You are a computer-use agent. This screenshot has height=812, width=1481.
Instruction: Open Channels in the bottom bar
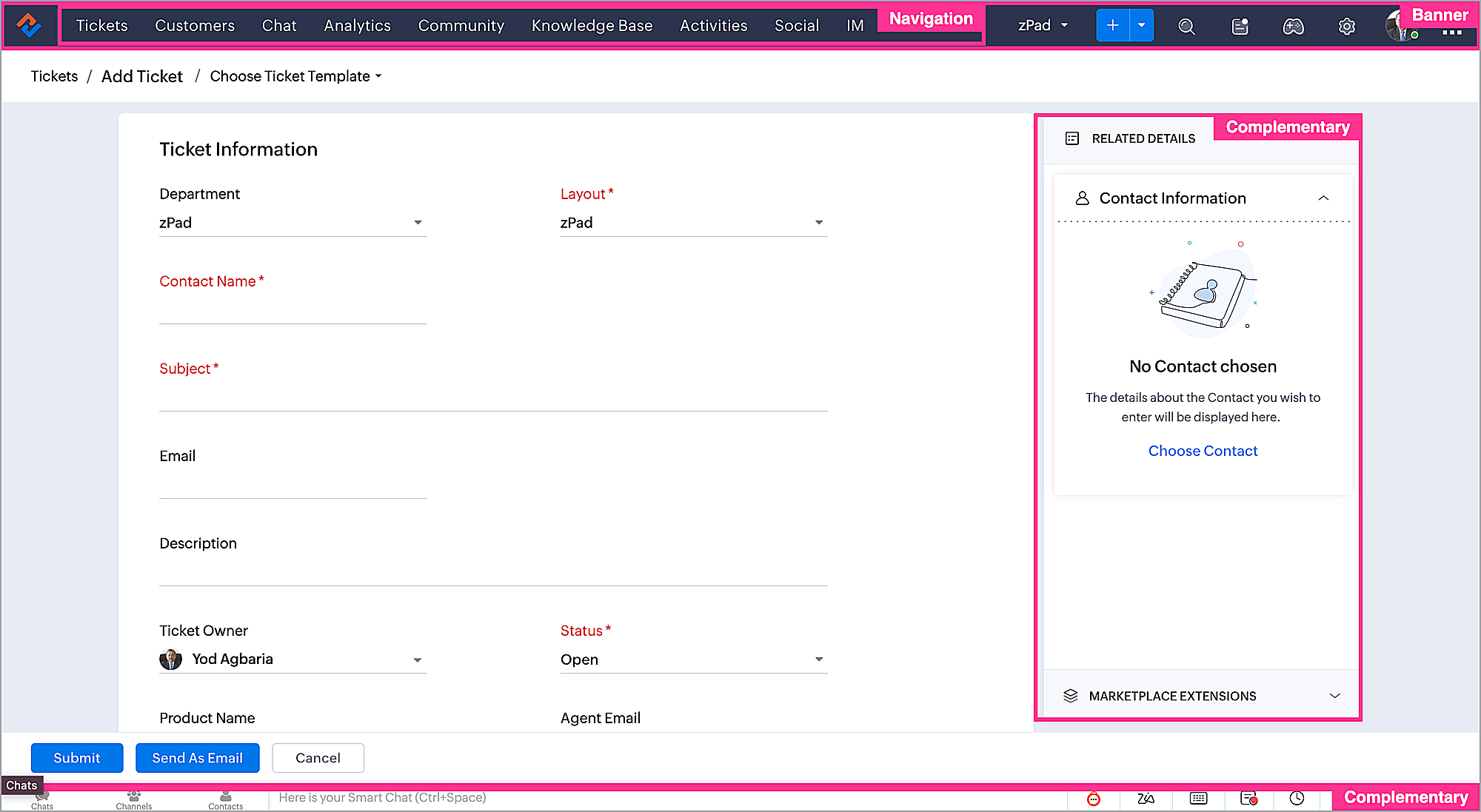click(134, 800)
